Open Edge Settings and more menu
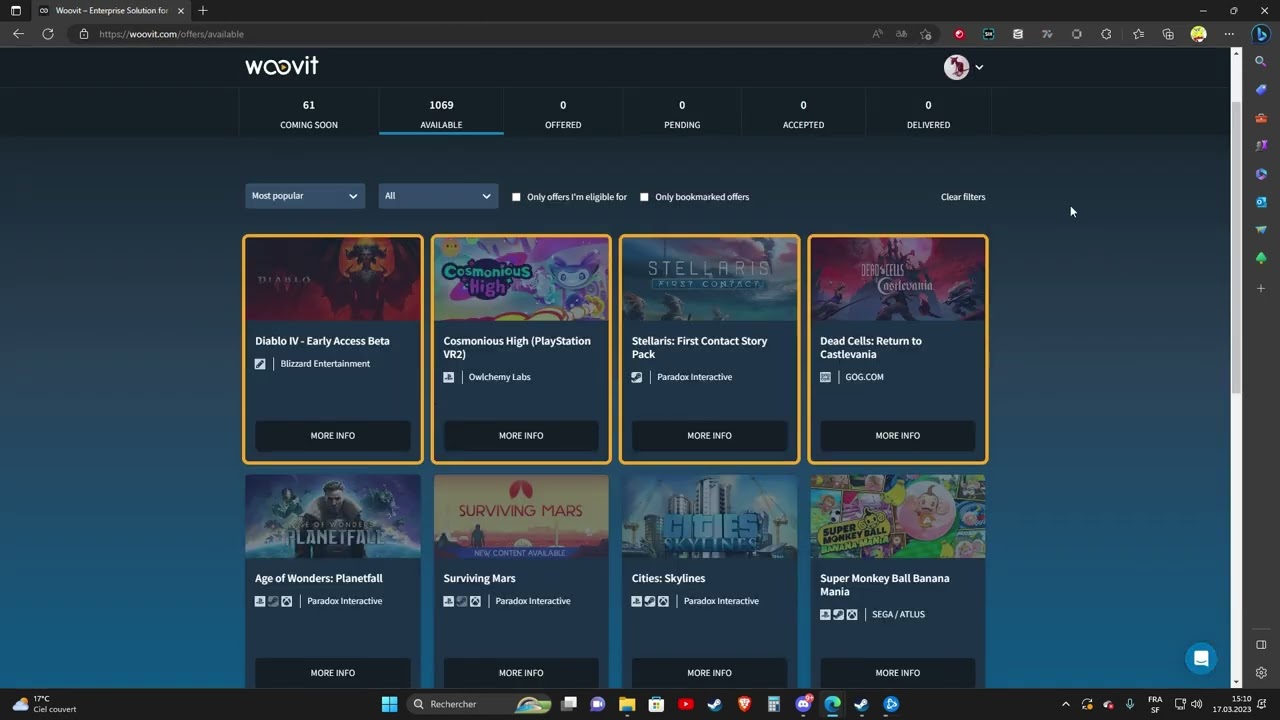Viewport: 1280px width, 720px height. [x=1229, y=34]
